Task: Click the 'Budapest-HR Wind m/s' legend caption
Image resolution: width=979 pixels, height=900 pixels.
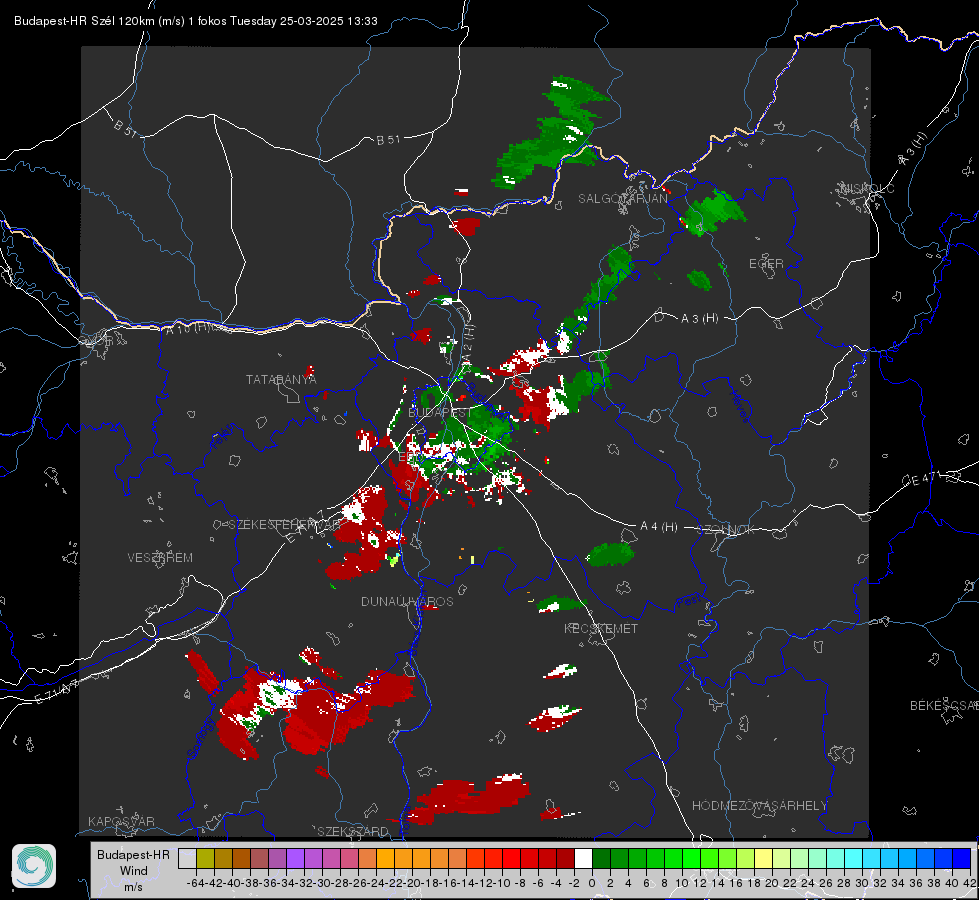Action: pyautogui.click(x=134, y=870)
